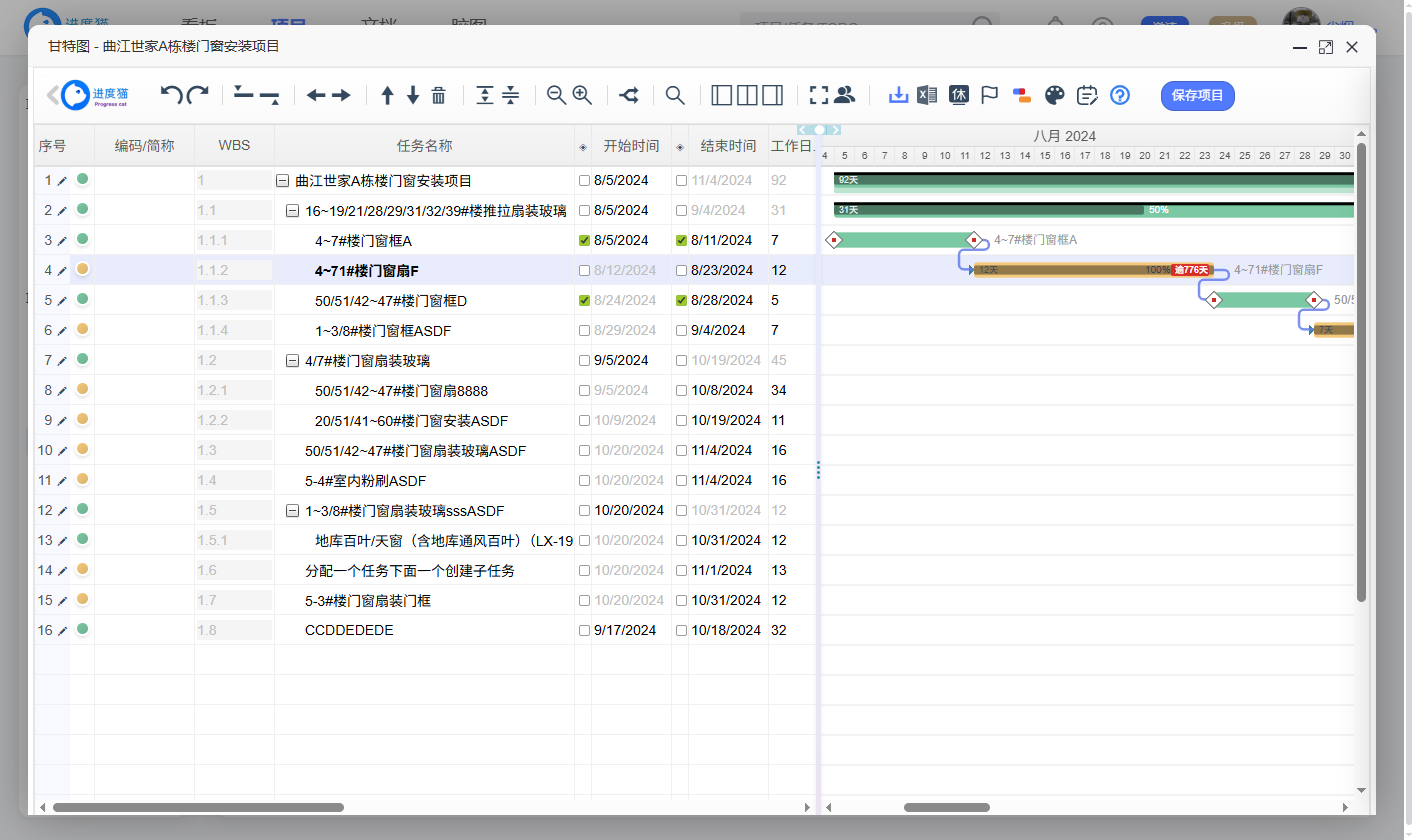The height and width of the screenshot is (840, 1414).
Task: Collapse the 1~3/8#楼门窗扇装玻璃sssASDF group
Action: 292,511
